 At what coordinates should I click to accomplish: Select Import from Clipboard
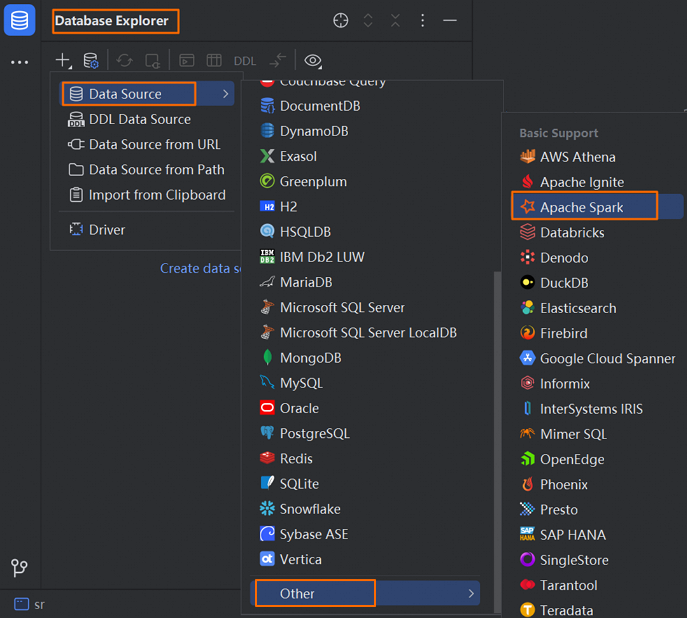pos(146,195)
